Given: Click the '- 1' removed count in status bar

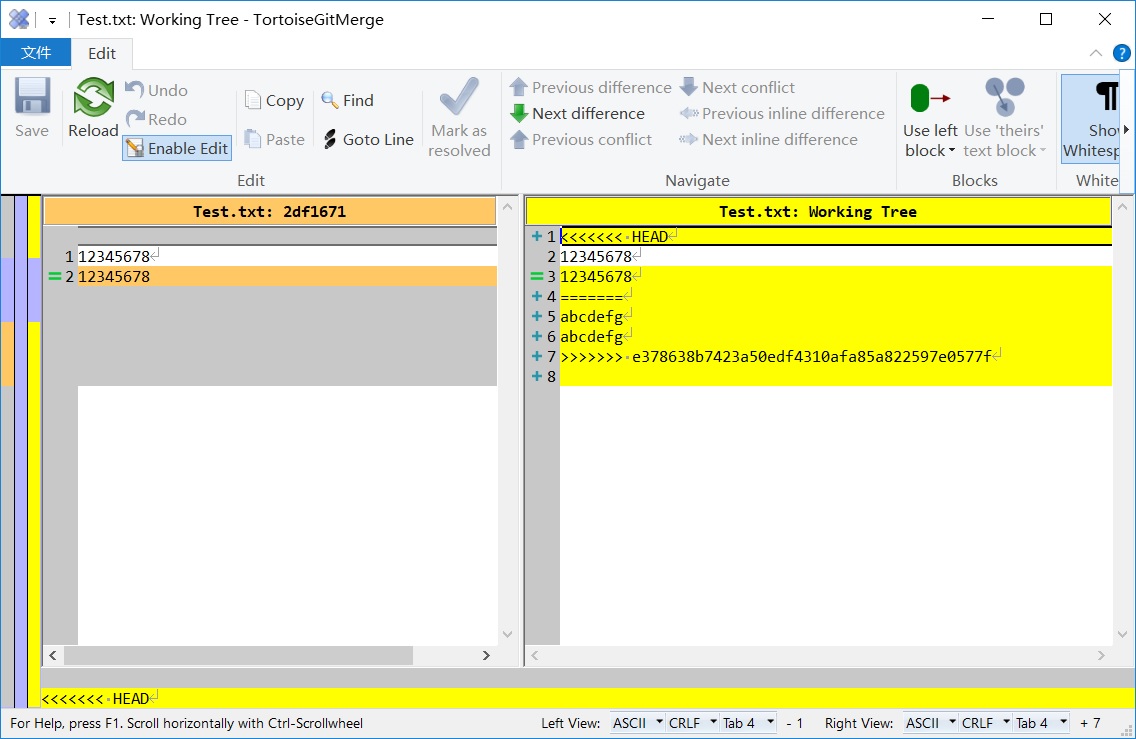Looking at the screenshot, I should [795, 723].
